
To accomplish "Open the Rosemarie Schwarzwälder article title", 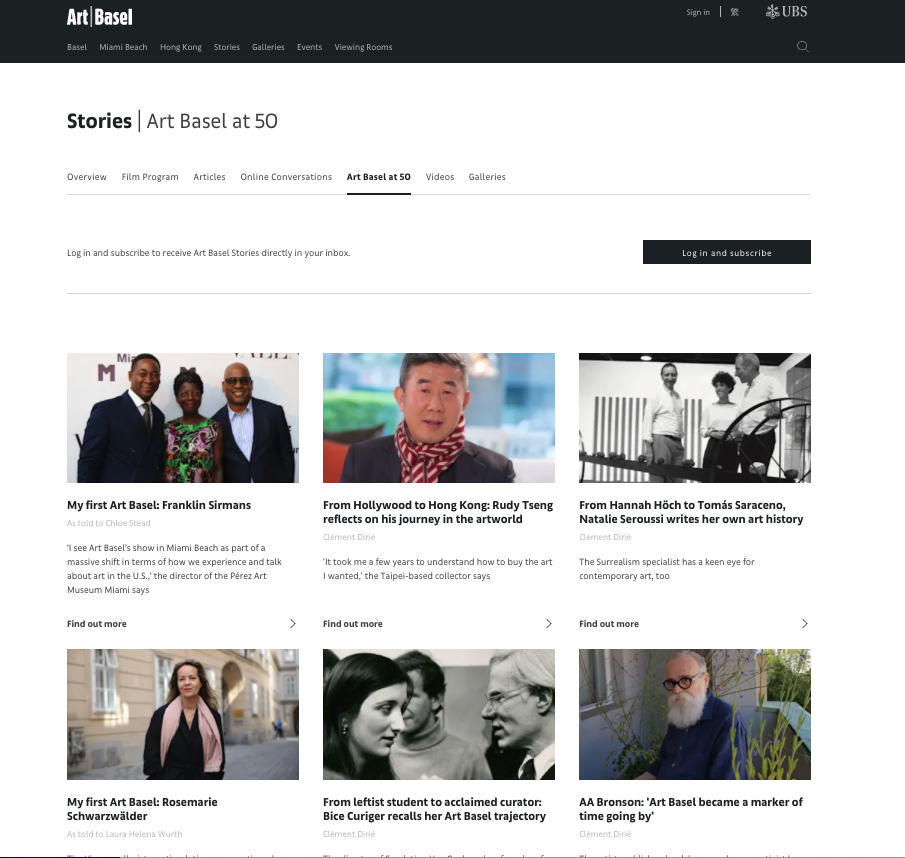I will pyautogui.click(x=142, y=809).
